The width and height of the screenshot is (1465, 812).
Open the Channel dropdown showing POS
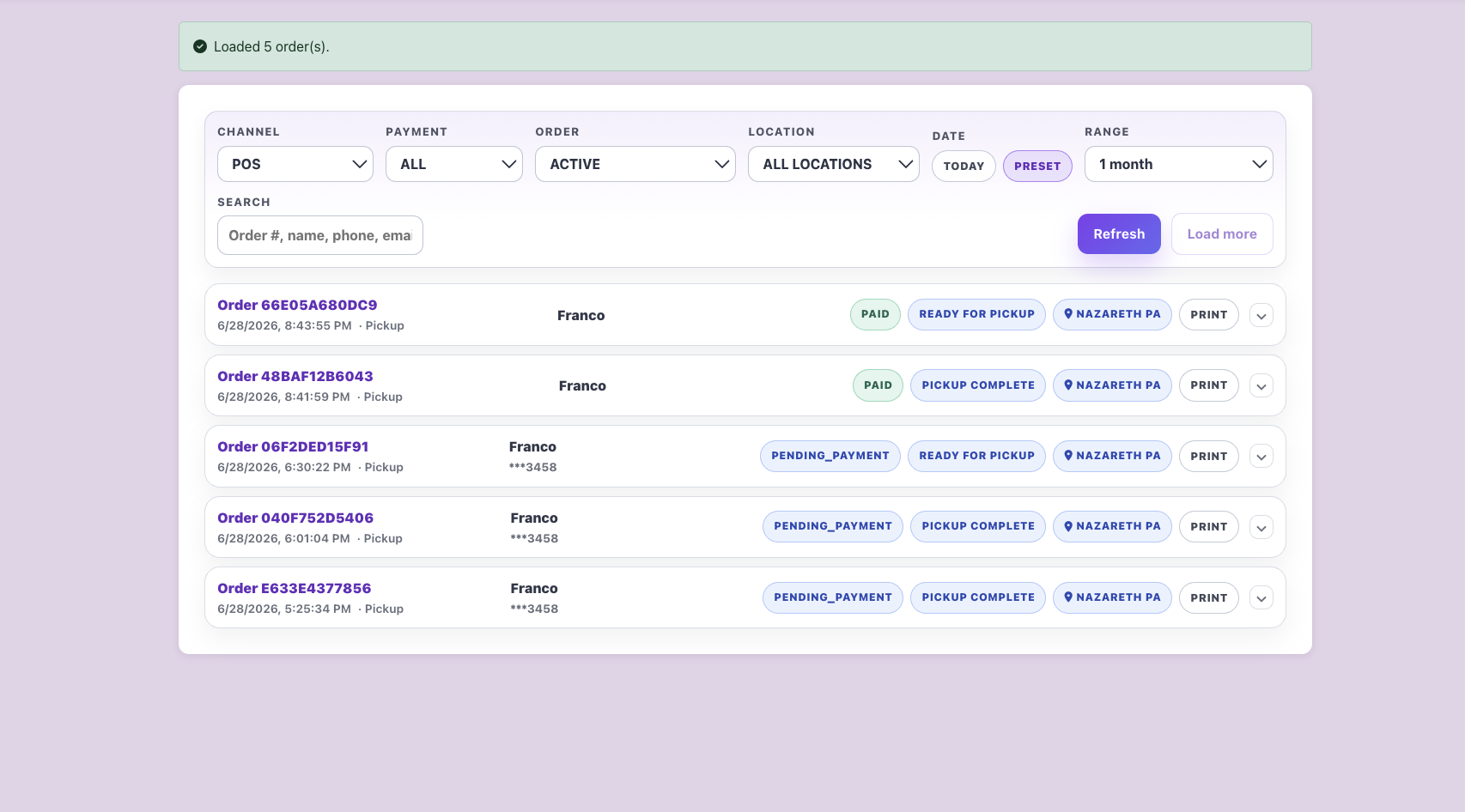[x=295, y=164]
